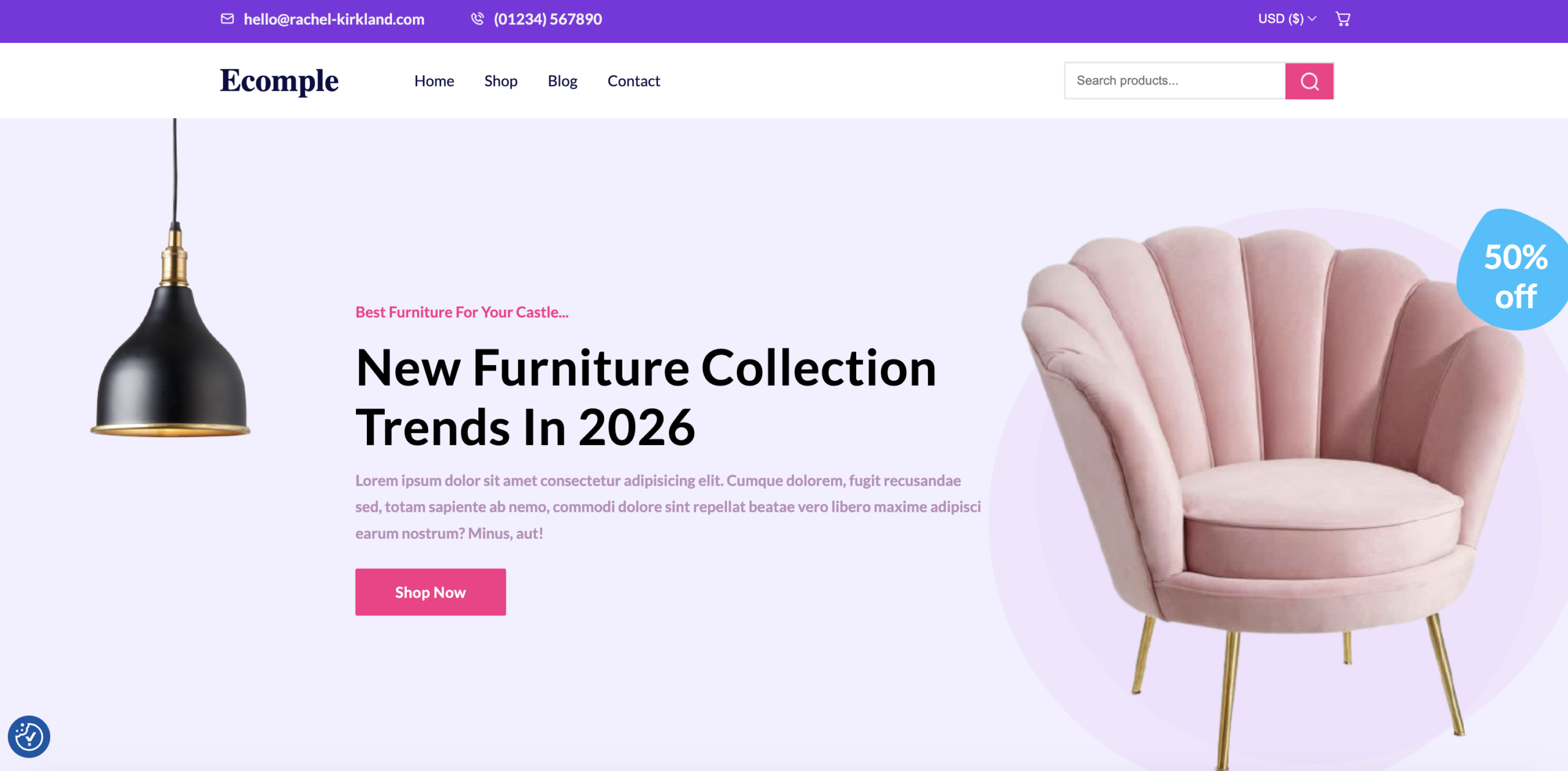Open the Contact page link
The image size is (1568, 771).
[634, 81]
